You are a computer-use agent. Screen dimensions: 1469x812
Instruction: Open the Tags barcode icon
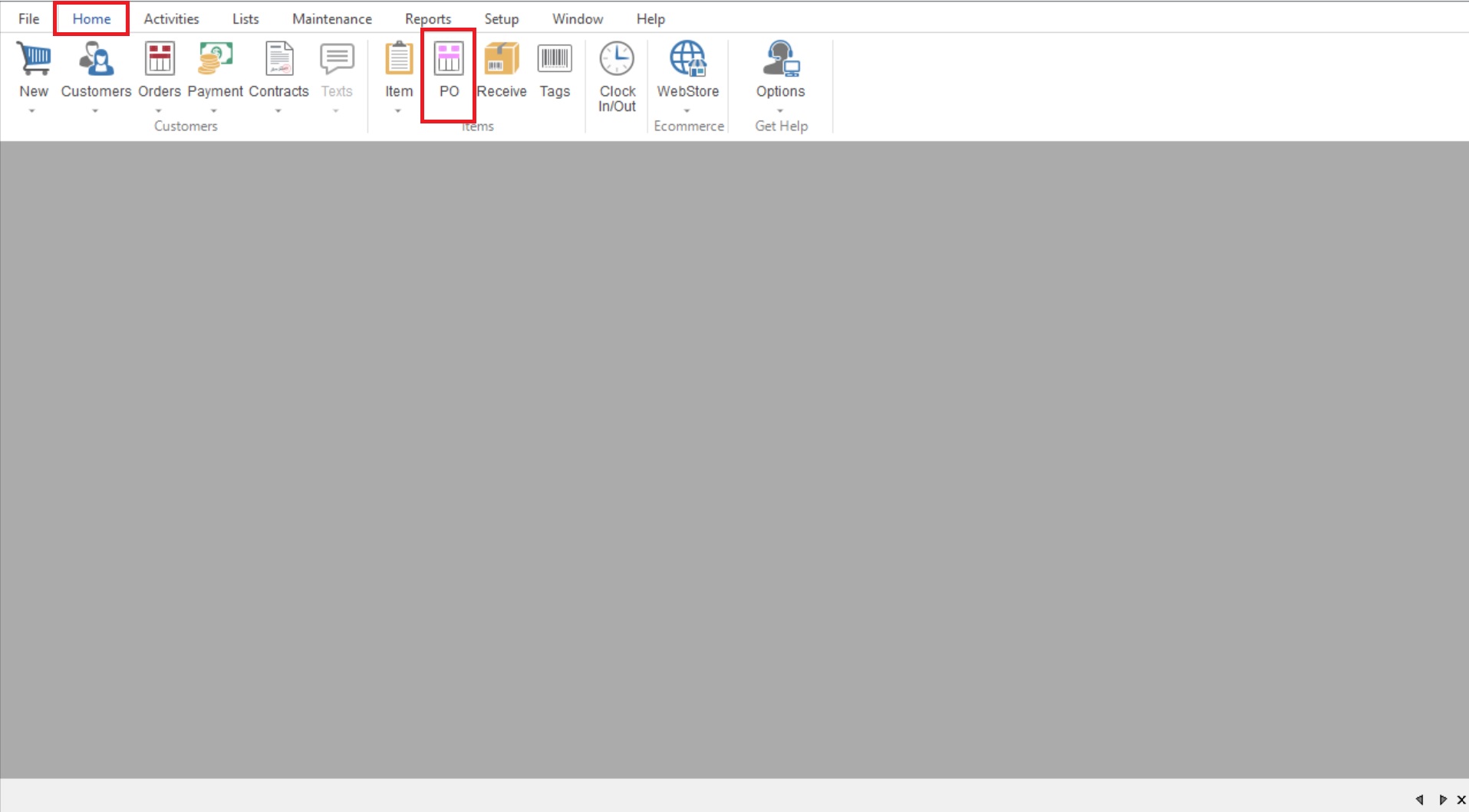(555, 58)
